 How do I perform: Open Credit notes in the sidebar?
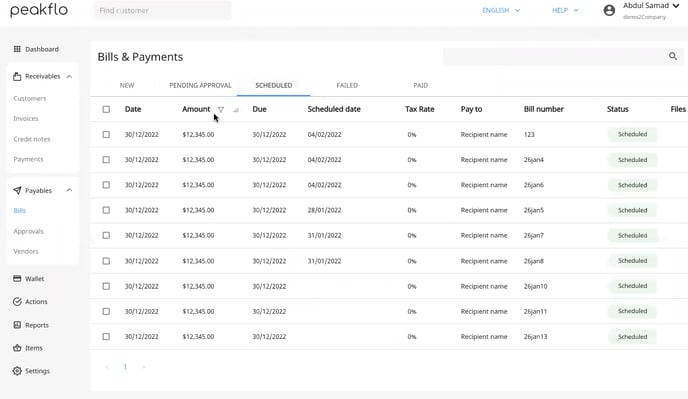coord(32,139)
